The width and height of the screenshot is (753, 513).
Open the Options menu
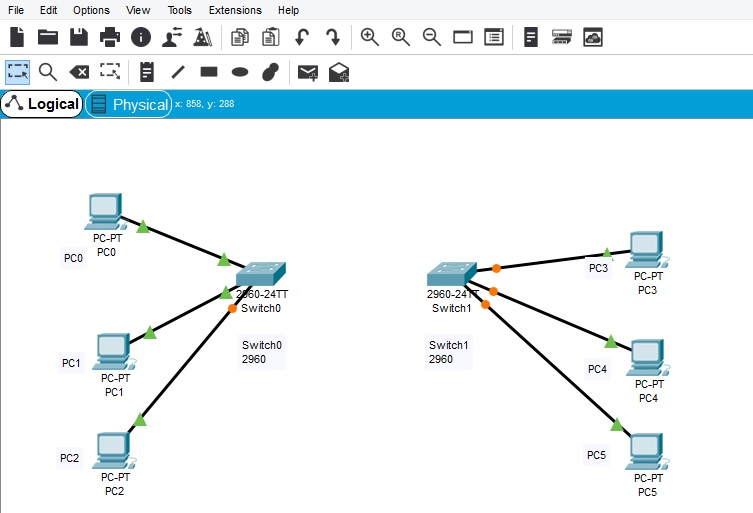tap(91, 10)
